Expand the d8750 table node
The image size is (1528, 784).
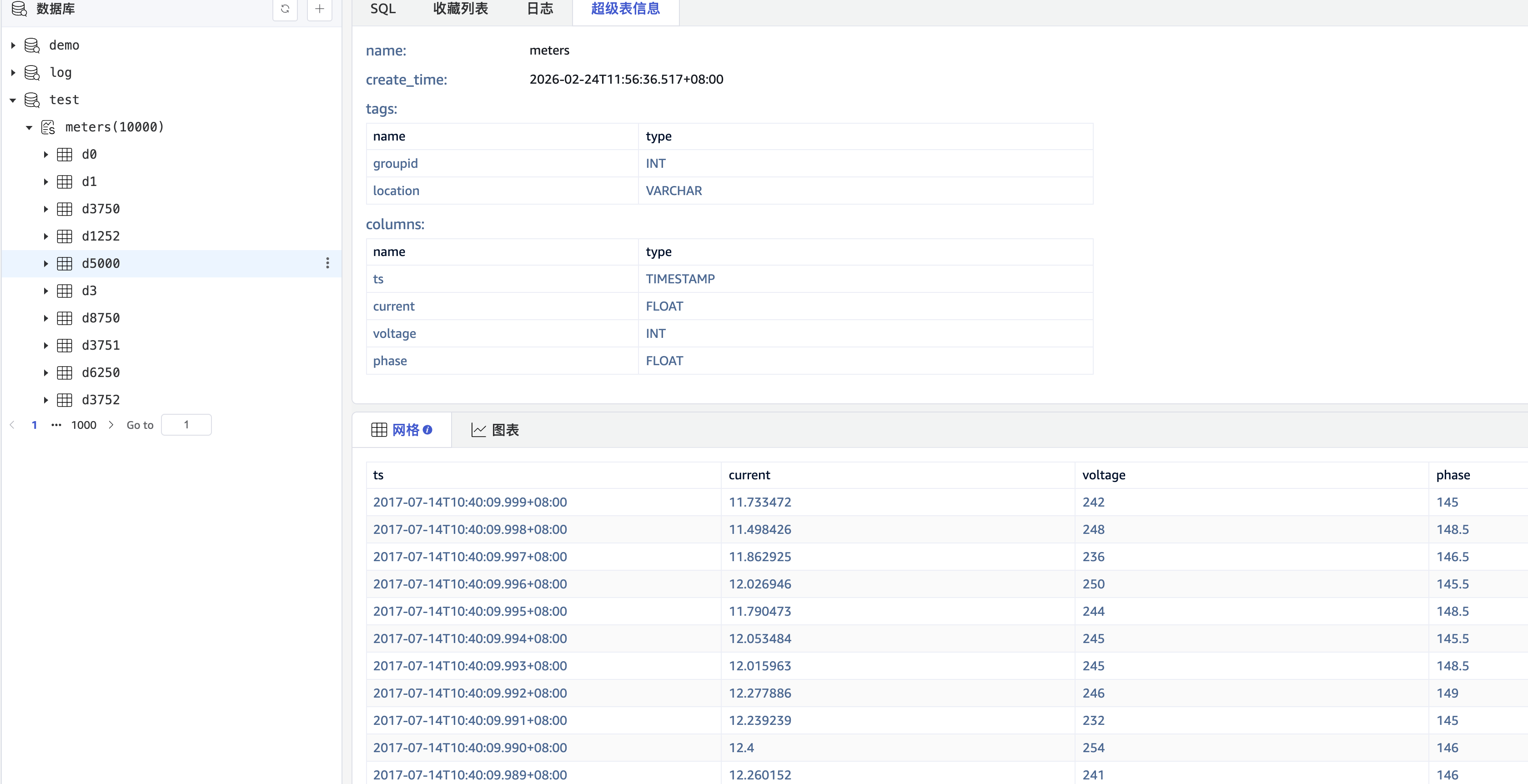(45, 318)
